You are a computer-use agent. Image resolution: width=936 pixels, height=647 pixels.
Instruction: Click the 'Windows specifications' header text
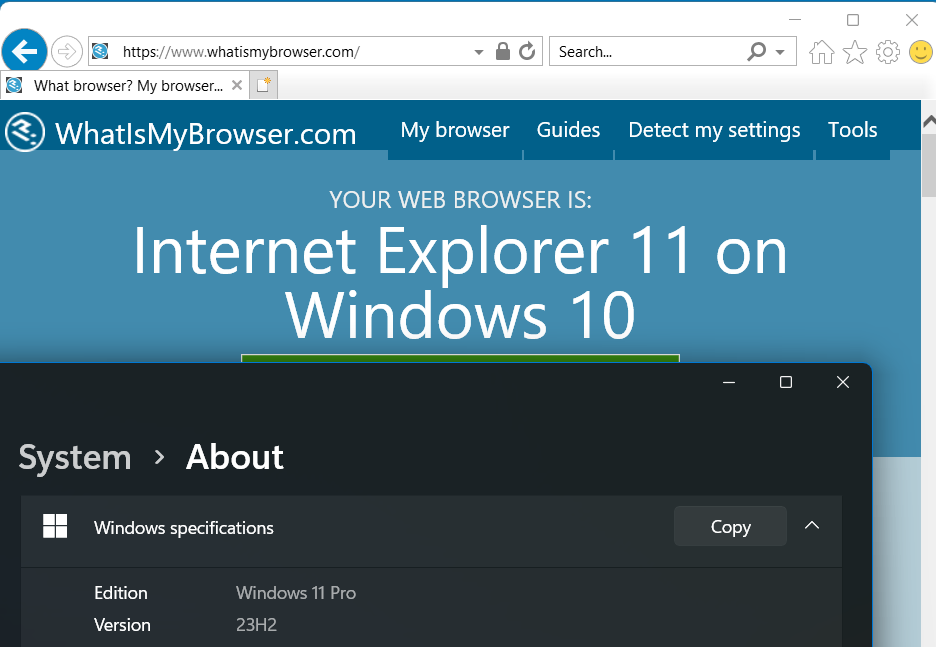pos(184,528)
